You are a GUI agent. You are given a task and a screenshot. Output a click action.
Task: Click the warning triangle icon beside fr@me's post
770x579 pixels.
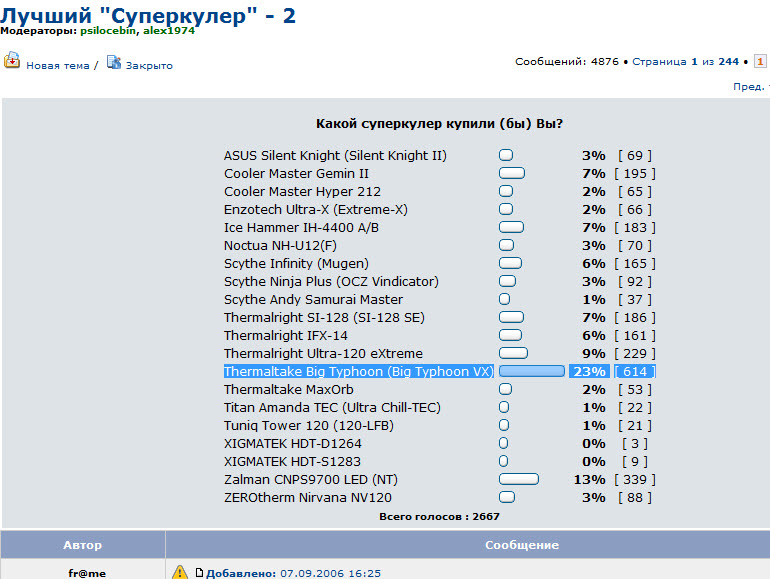180,572
